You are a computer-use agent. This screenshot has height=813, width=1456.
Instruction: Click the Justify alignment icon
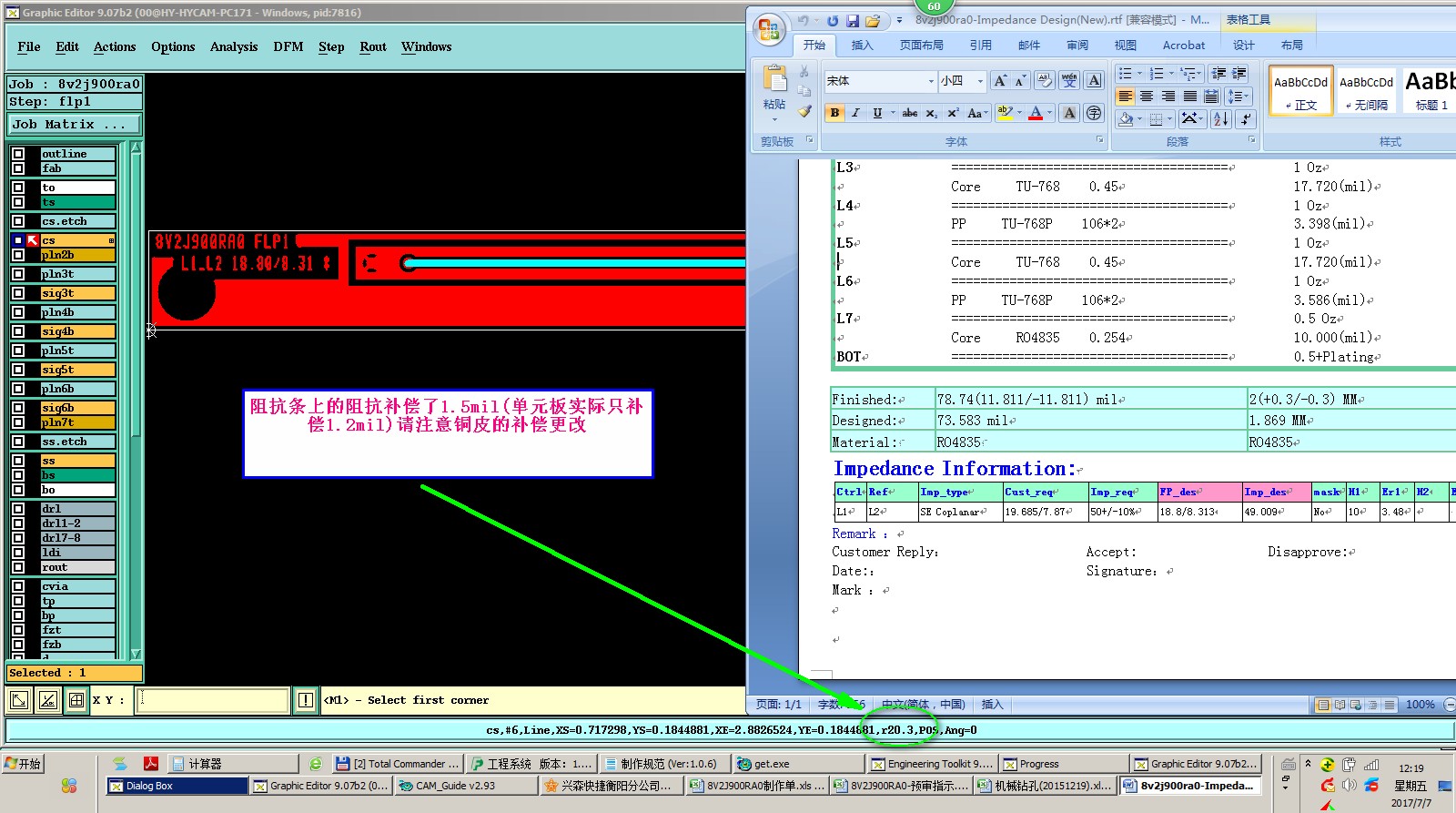1189,97
